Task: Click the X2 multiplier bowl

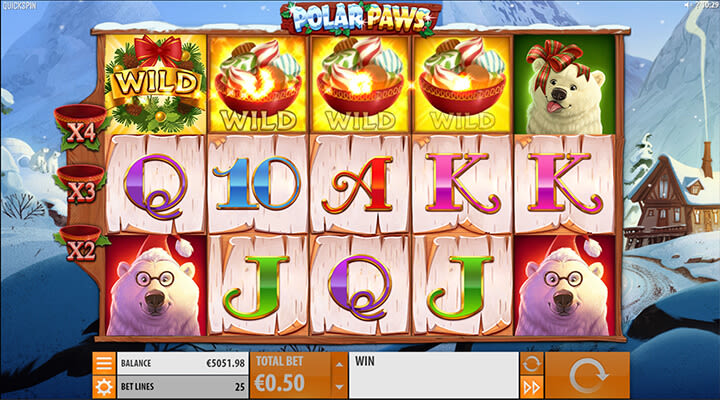Action: point(81,244)
